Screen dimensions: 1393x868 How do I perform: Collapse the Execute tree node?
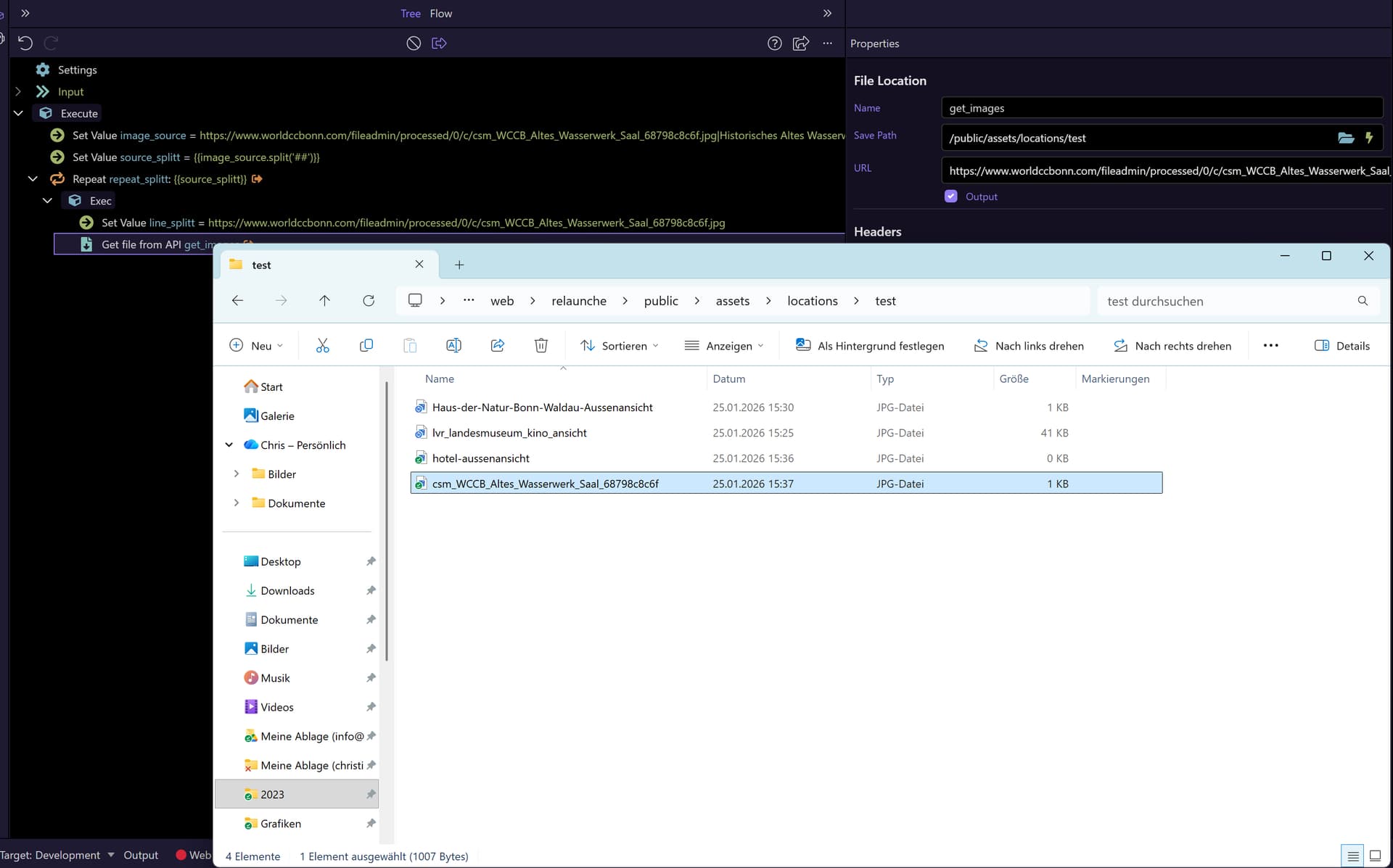19,113
